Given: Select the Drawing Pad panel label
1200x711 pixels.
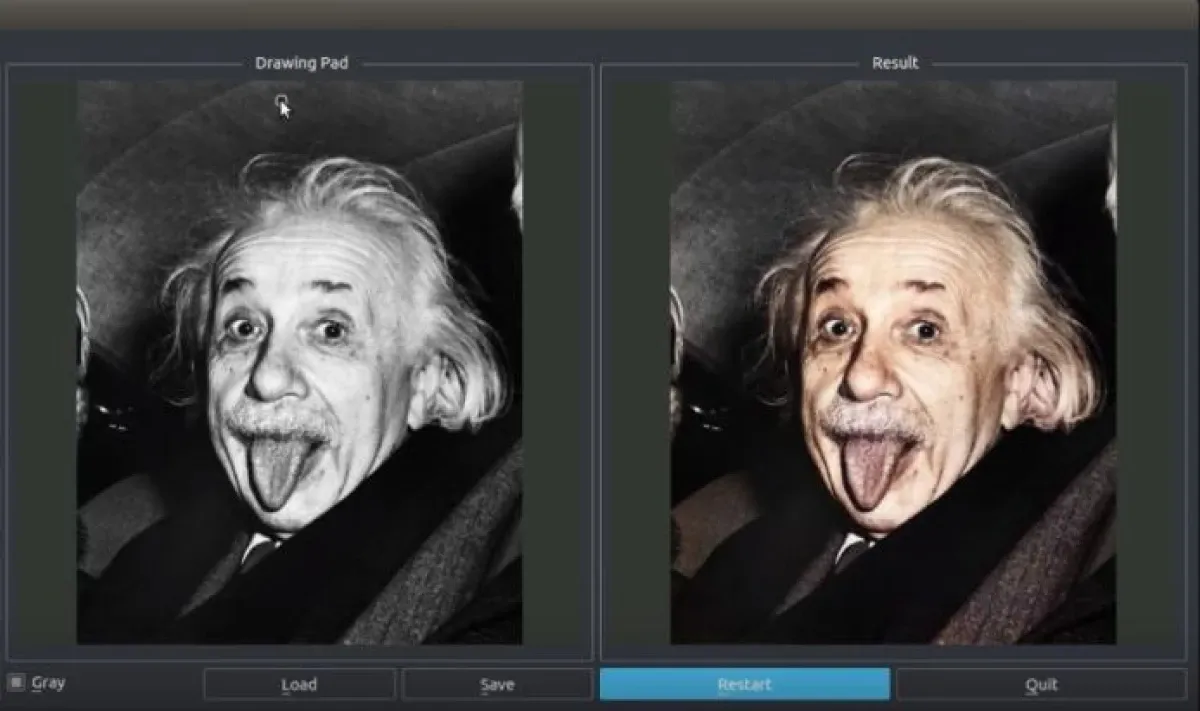Looking at the screenshot, I should [x=302, y=63].
